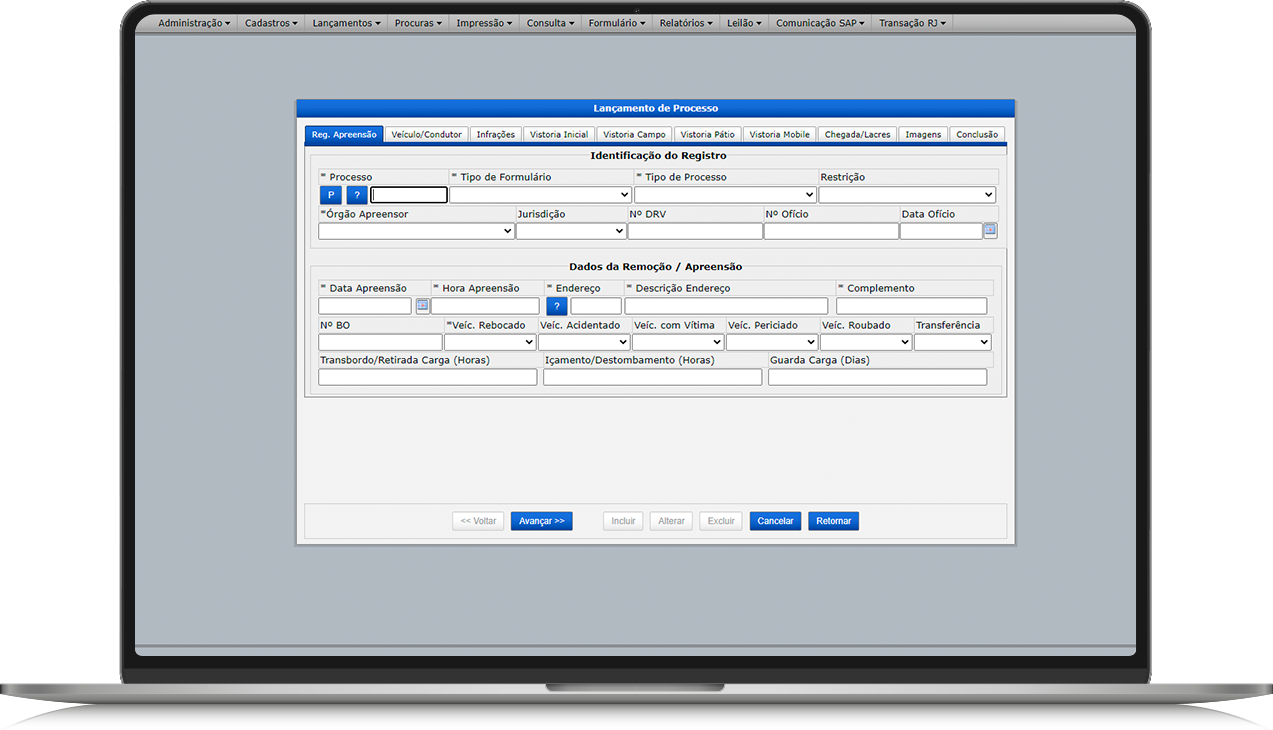Click the Descrição Endereço input field
Image resolution: width=1273 pixels, height=730 pixels.
coord(726,306)
